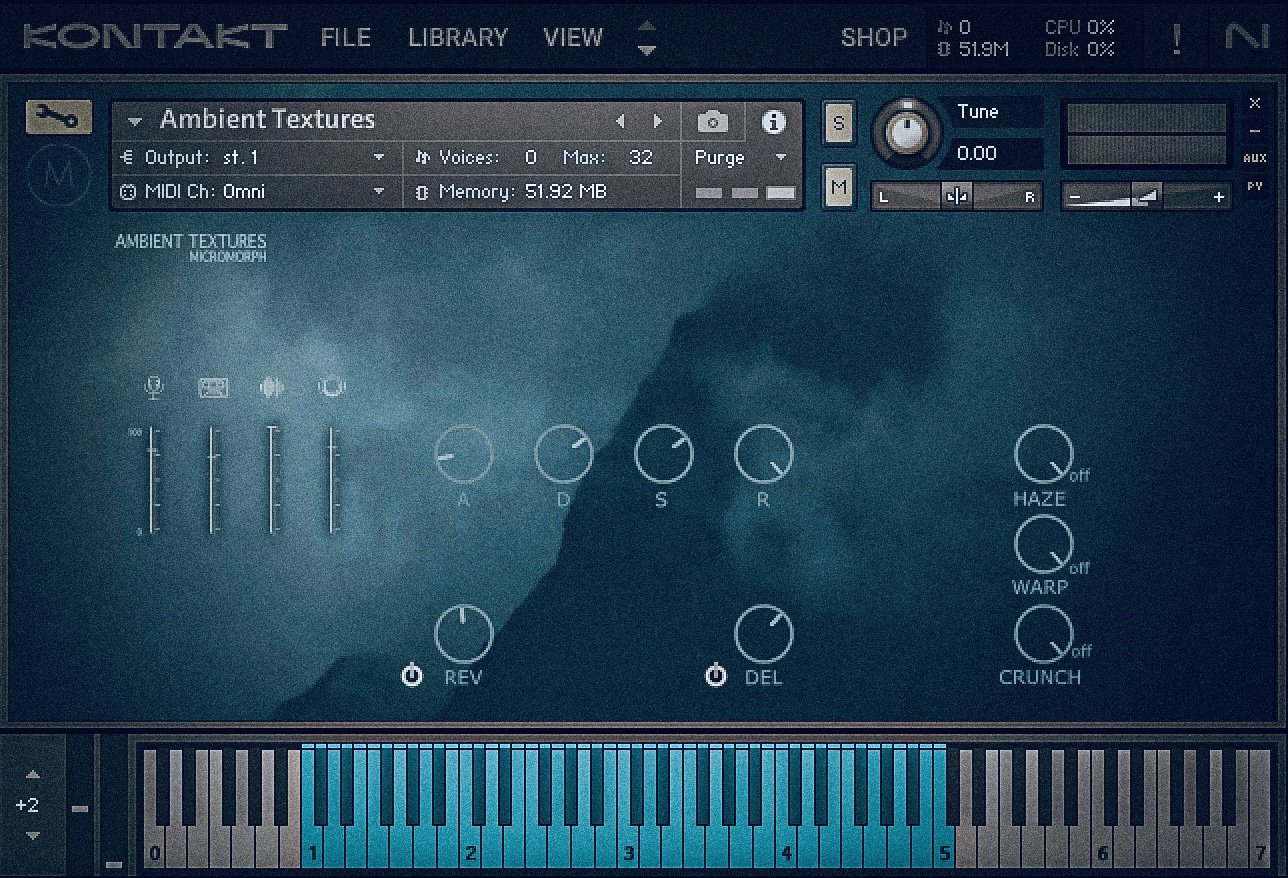Viewport: 1288px width, 878px height.
Task: Click the Voices note icon
Action: [422, 157]
